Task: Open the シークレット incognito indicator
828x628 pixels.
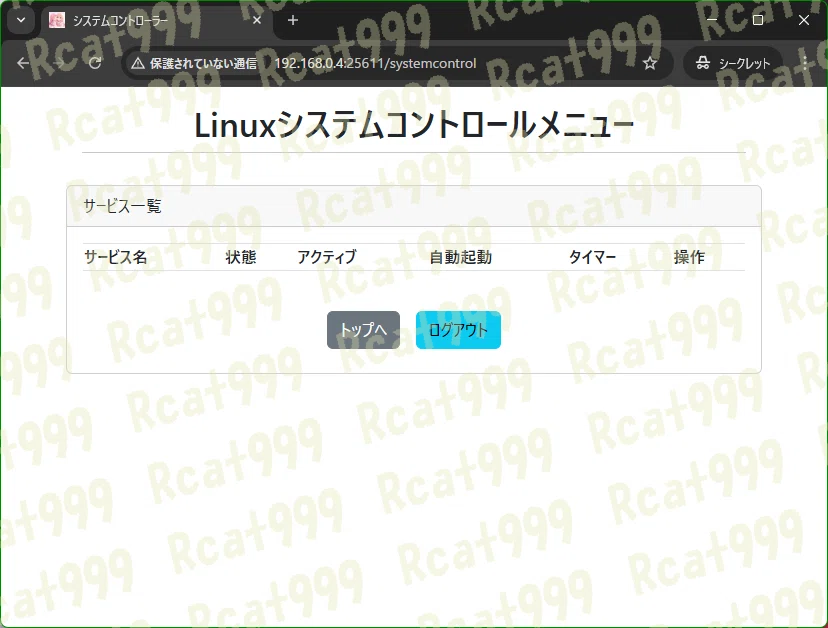Action: pos(732,63)
